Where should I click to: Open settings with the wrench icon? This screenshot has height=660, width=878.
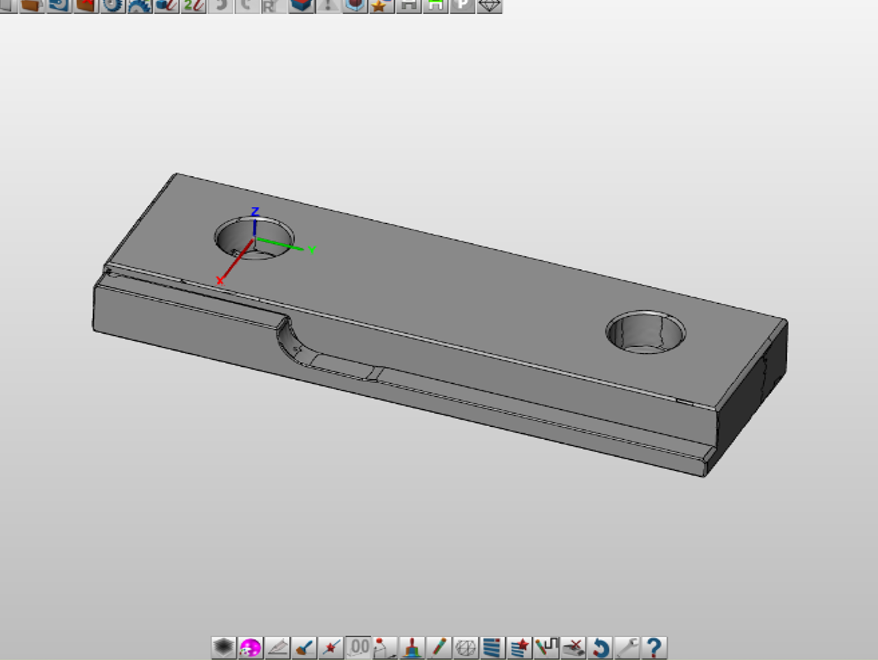627,648
